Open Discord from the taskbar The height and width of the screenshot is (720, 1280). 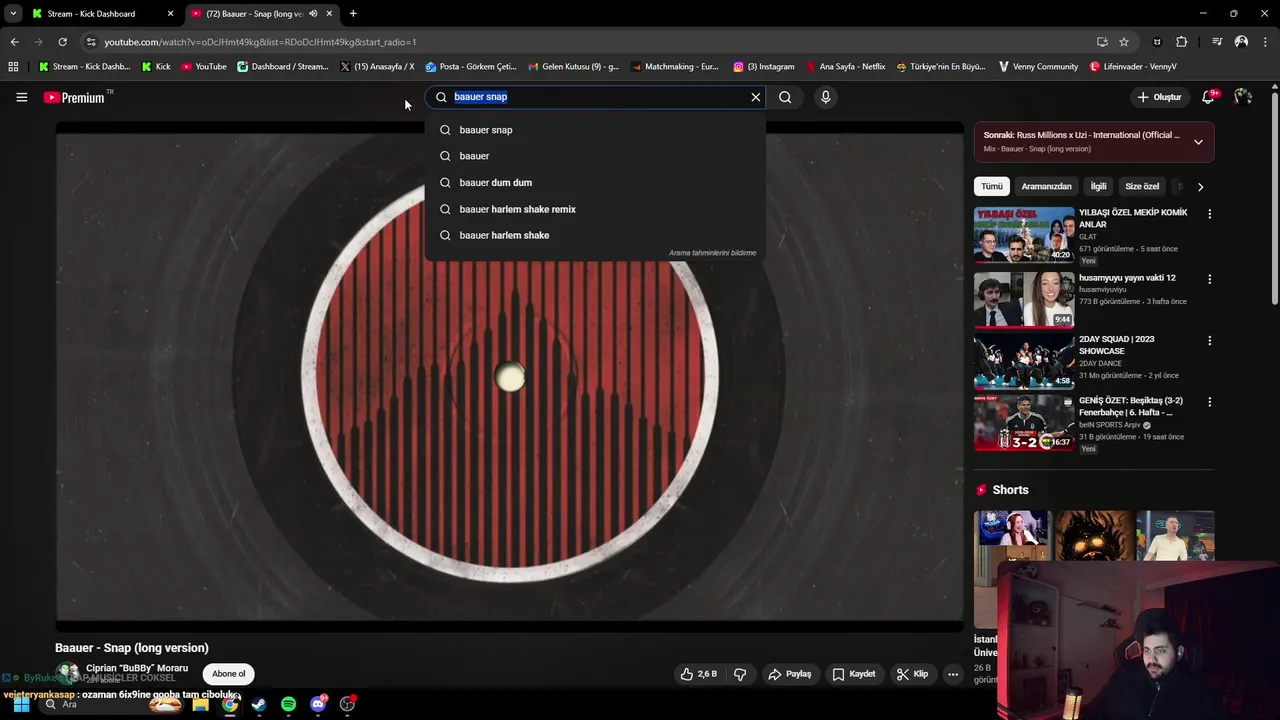(318, 704)
